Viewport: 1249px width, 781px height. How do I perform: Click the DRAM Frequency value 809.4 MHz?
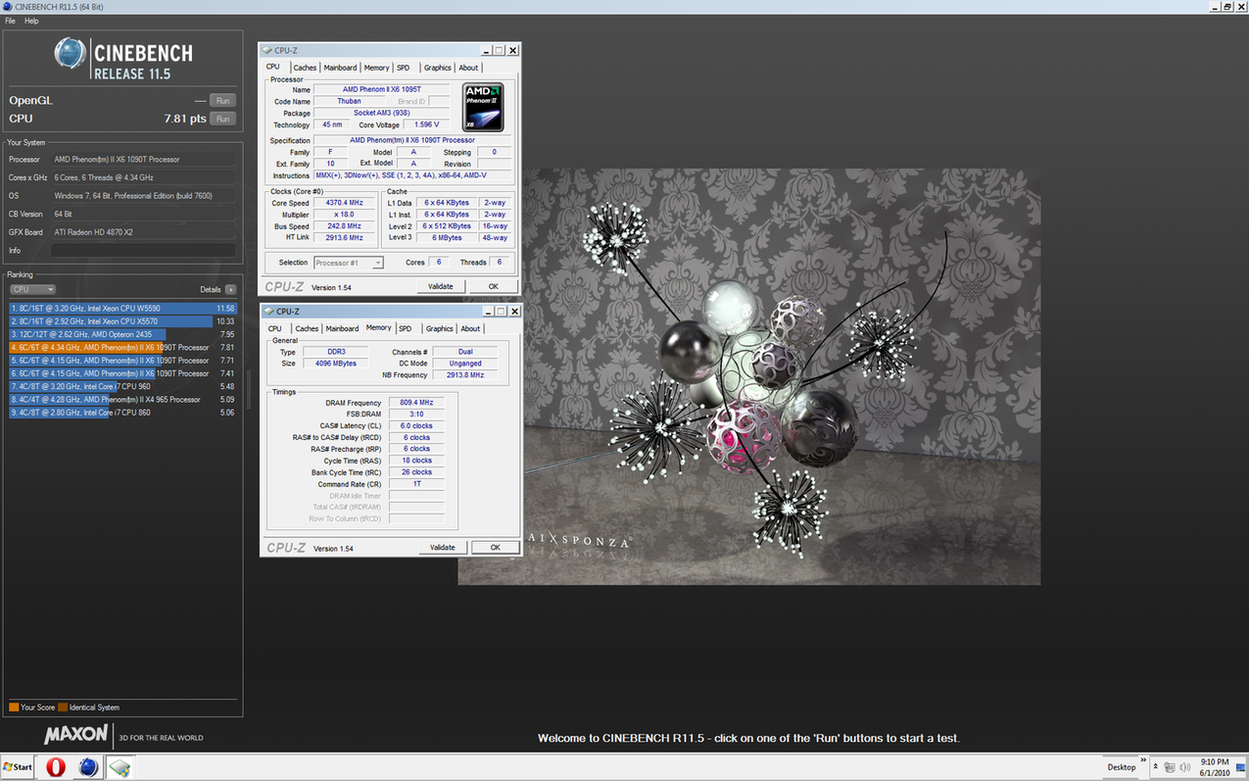[418, 403]
